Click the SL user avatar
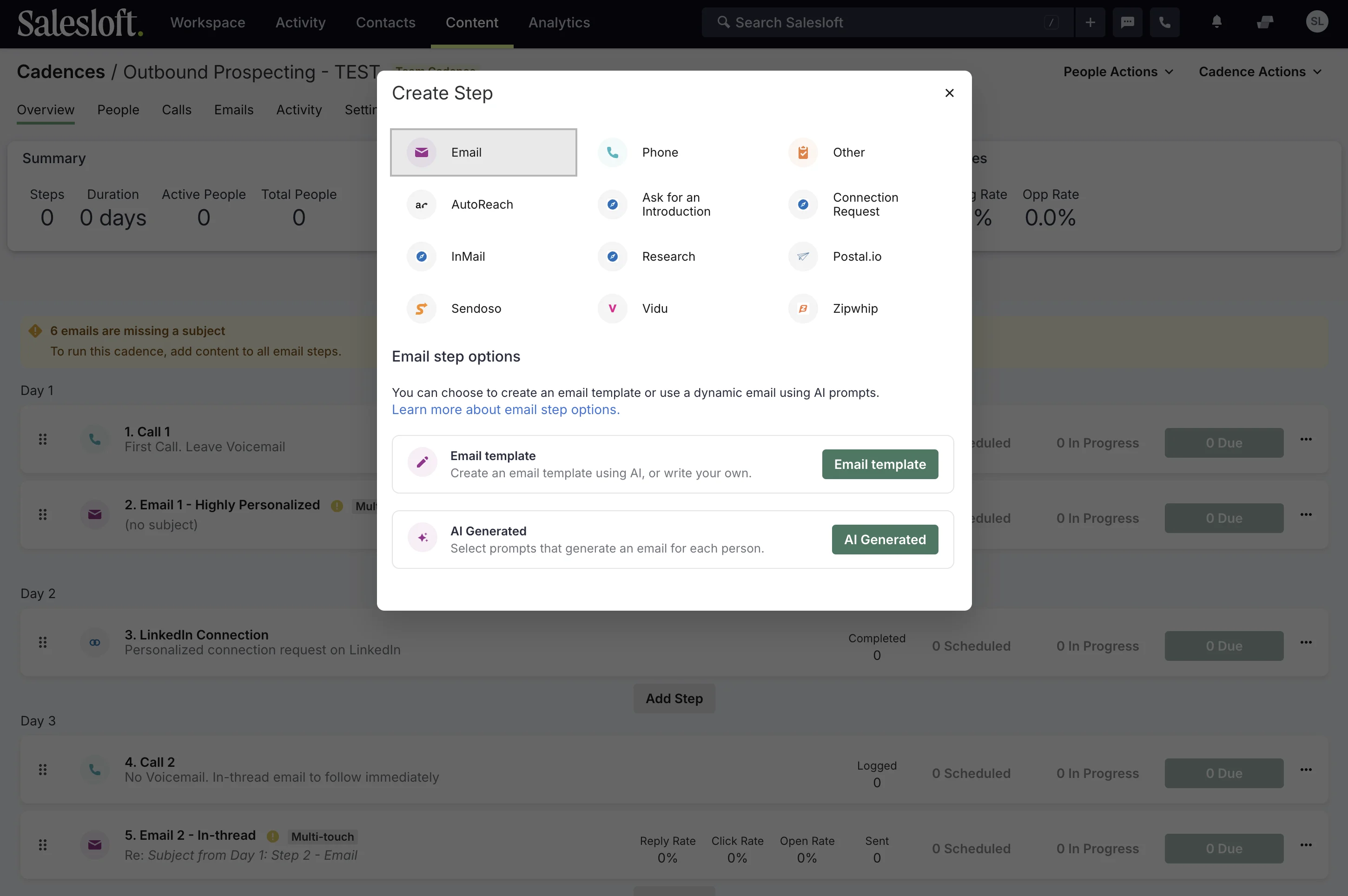 [x=1316, y=22]
